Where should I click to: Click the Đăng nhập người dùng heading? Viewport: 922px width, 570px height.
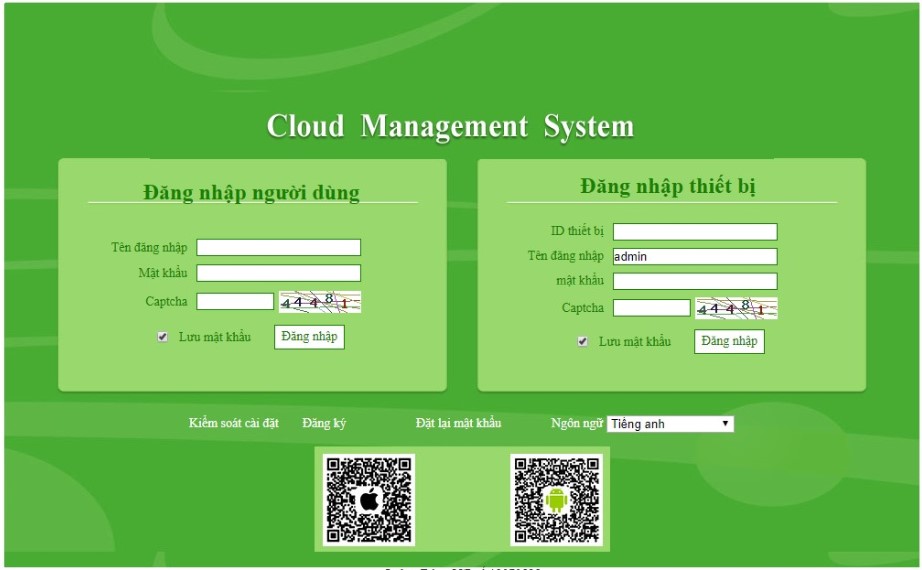[251, 192]
